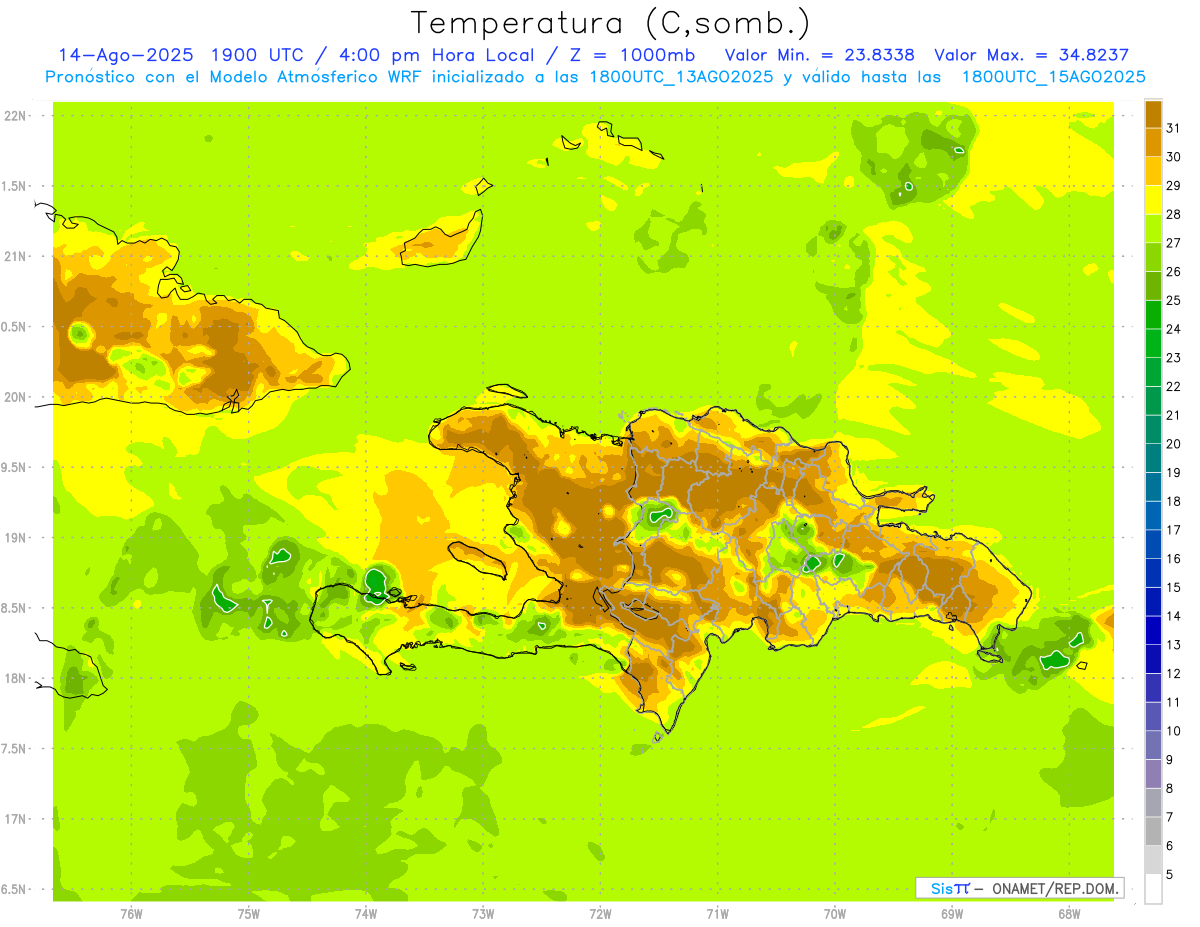Screen dimensions: 1200x927
Task: Click the '18N' latitude label
Action: (15, 678)
